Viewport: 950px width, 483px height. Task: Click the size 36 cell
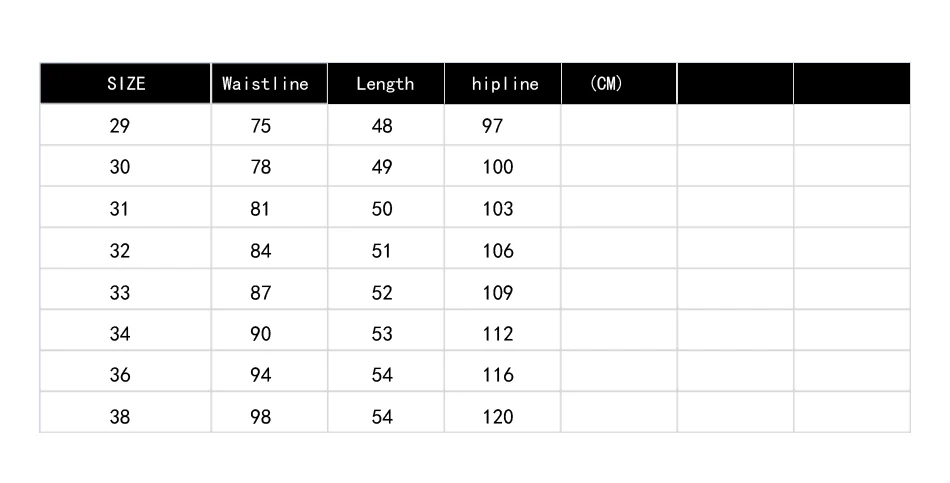120,375
